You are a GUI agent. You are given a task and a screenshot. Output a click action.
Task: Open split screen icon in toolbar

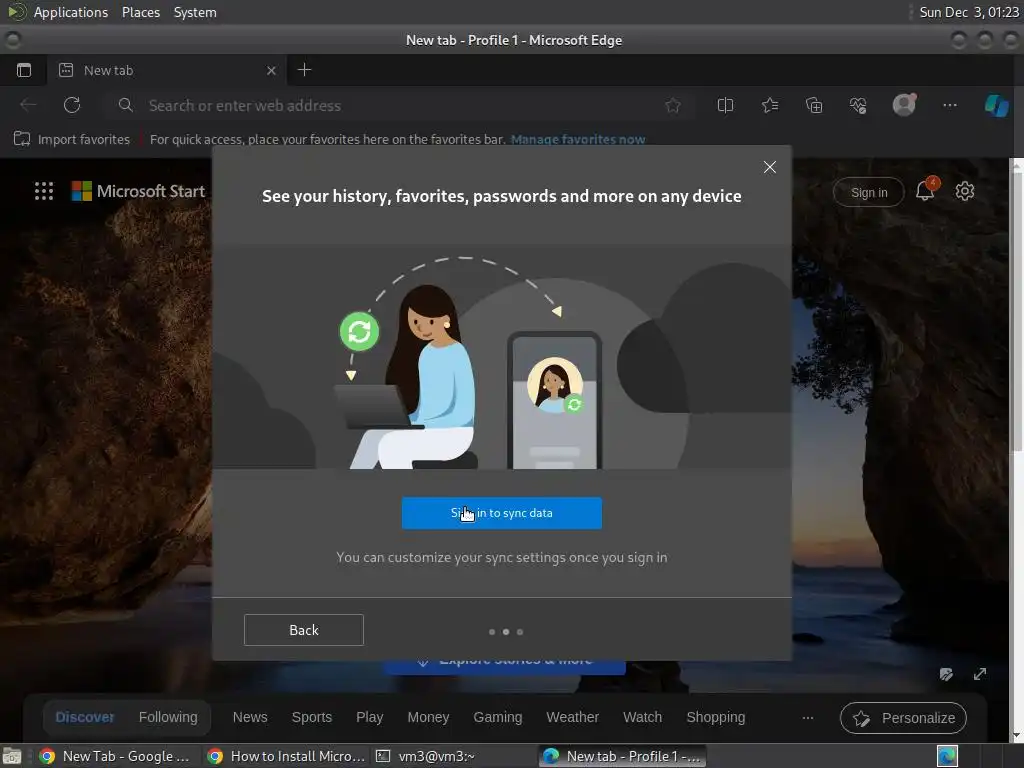pyautogui.click(x=726, y=105)
